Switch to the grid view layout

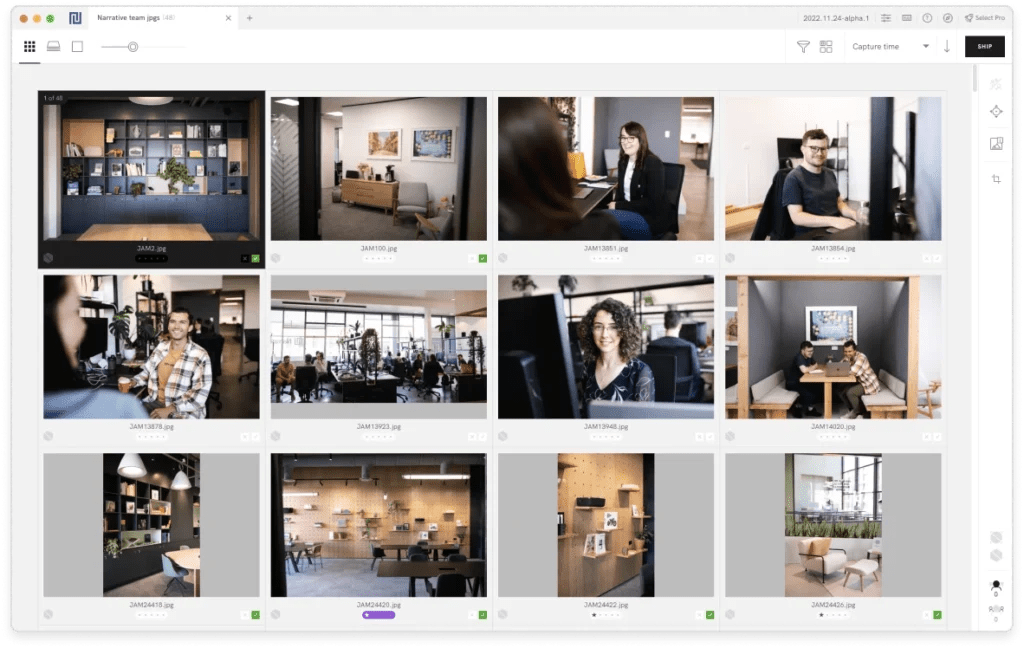point(27,46)
